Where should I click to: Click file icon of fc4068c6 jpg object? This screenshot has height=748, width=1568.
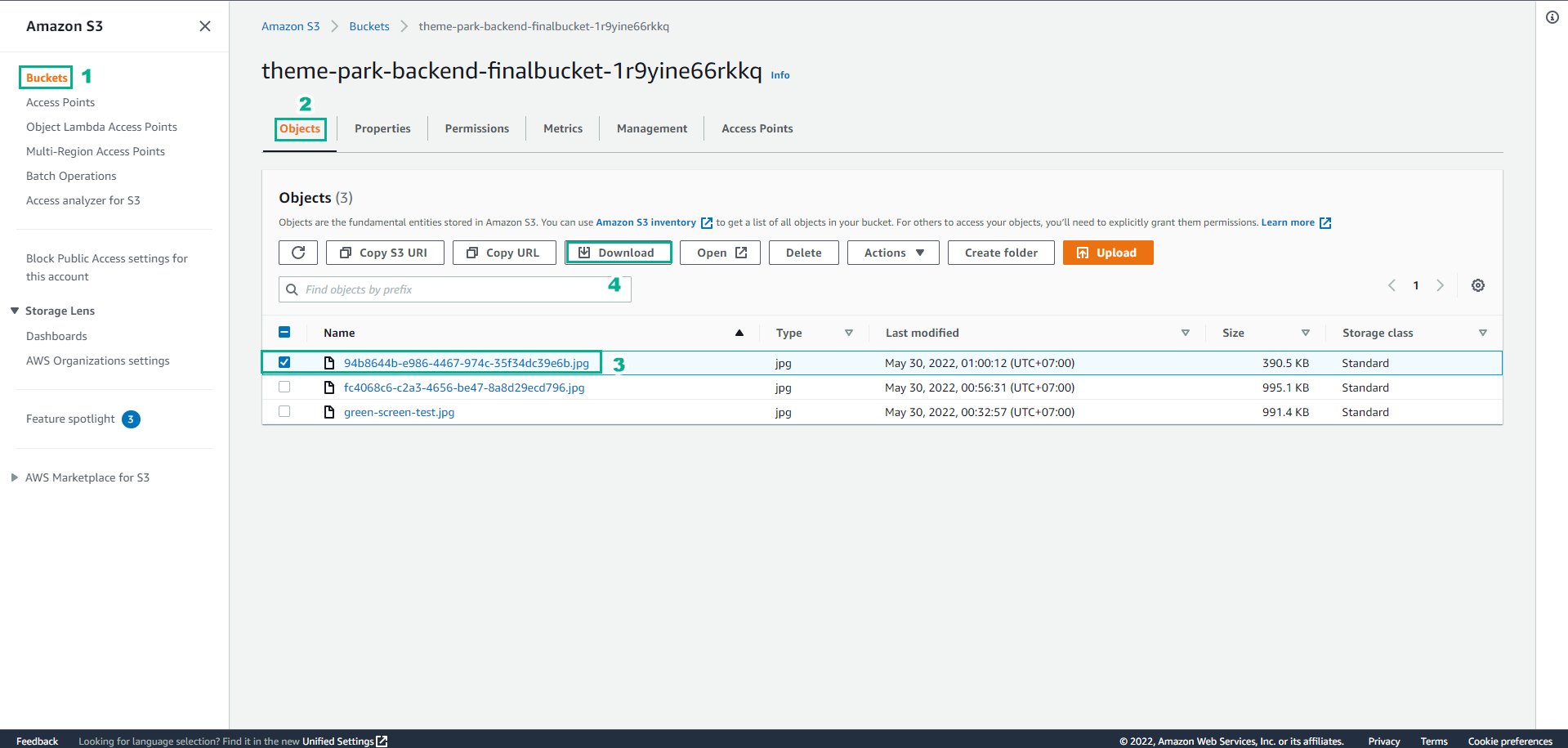329,387
